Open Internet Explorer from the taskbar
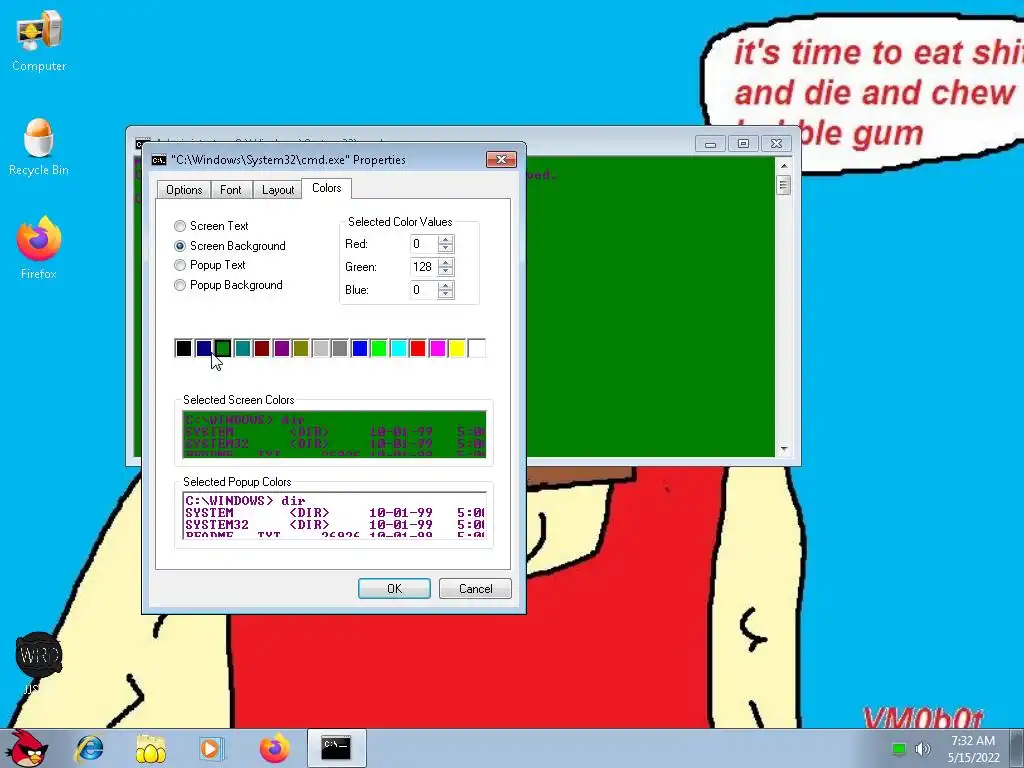This screenshot has width=1024, height=768. 89,748
